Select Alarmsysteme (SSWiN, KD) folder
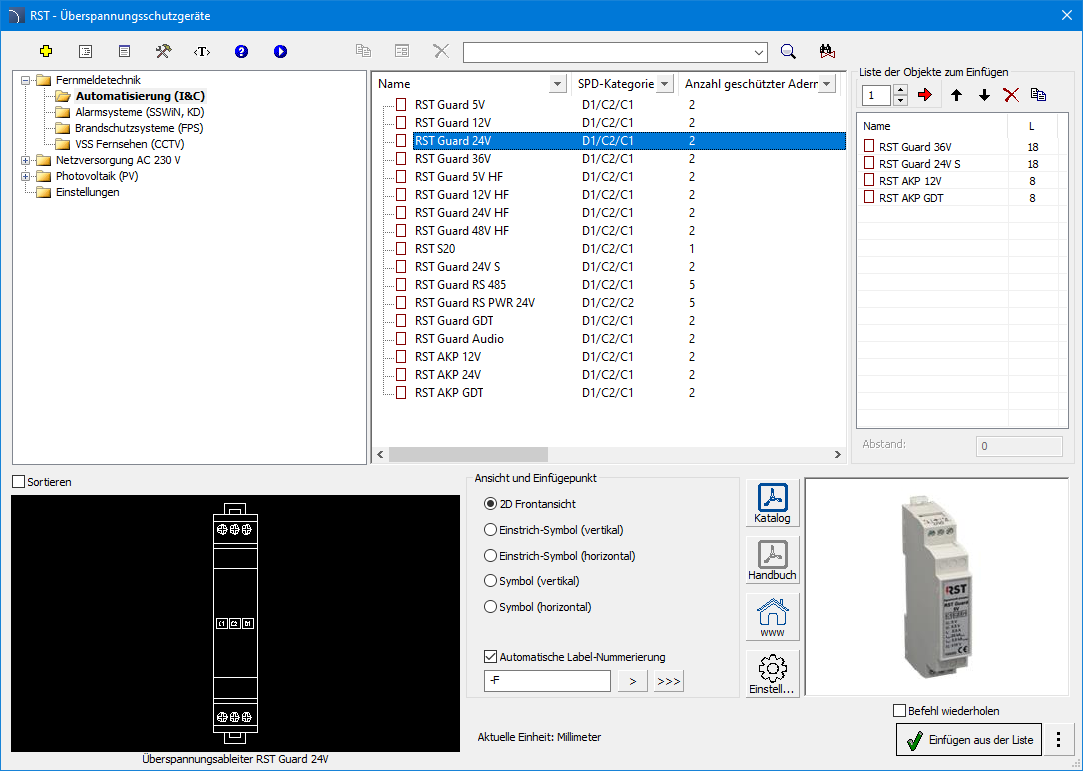This screenshot has width=1083, height=771. (140, 112)
